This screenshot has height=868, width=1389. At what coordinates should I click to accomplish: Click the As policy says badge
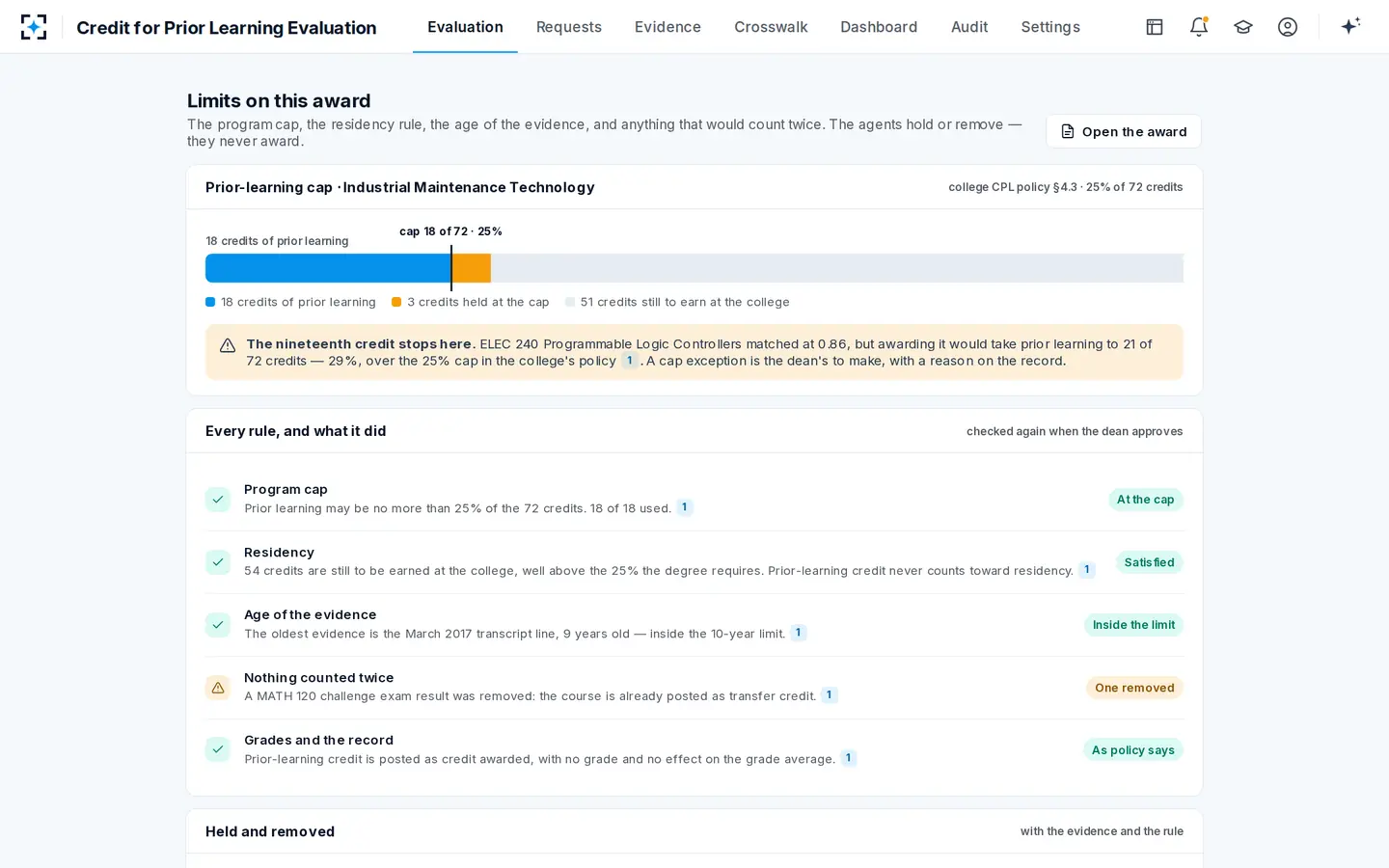coord(1132,750)
